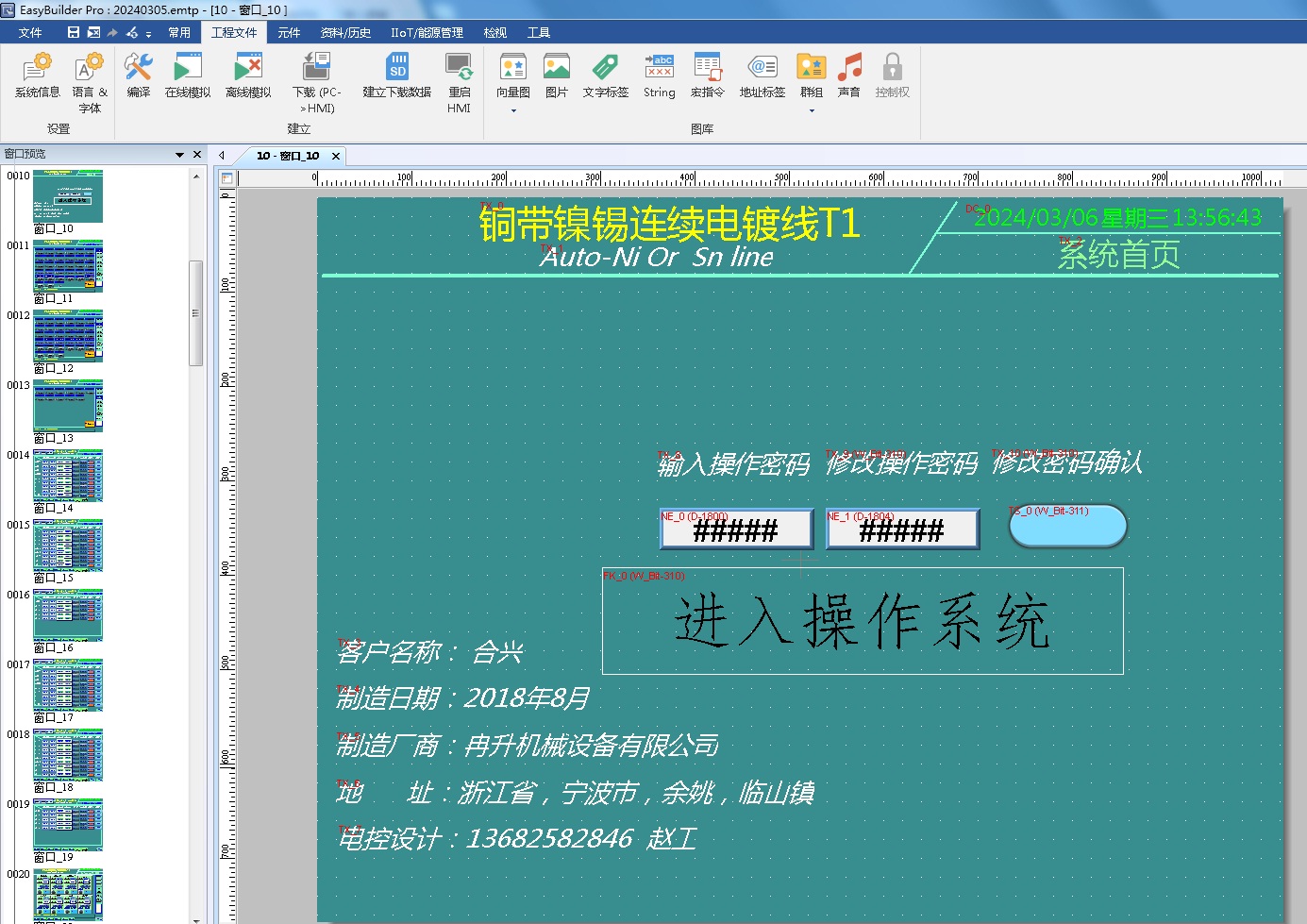Expand the 群组 dropdown arrow

(812, 111)
